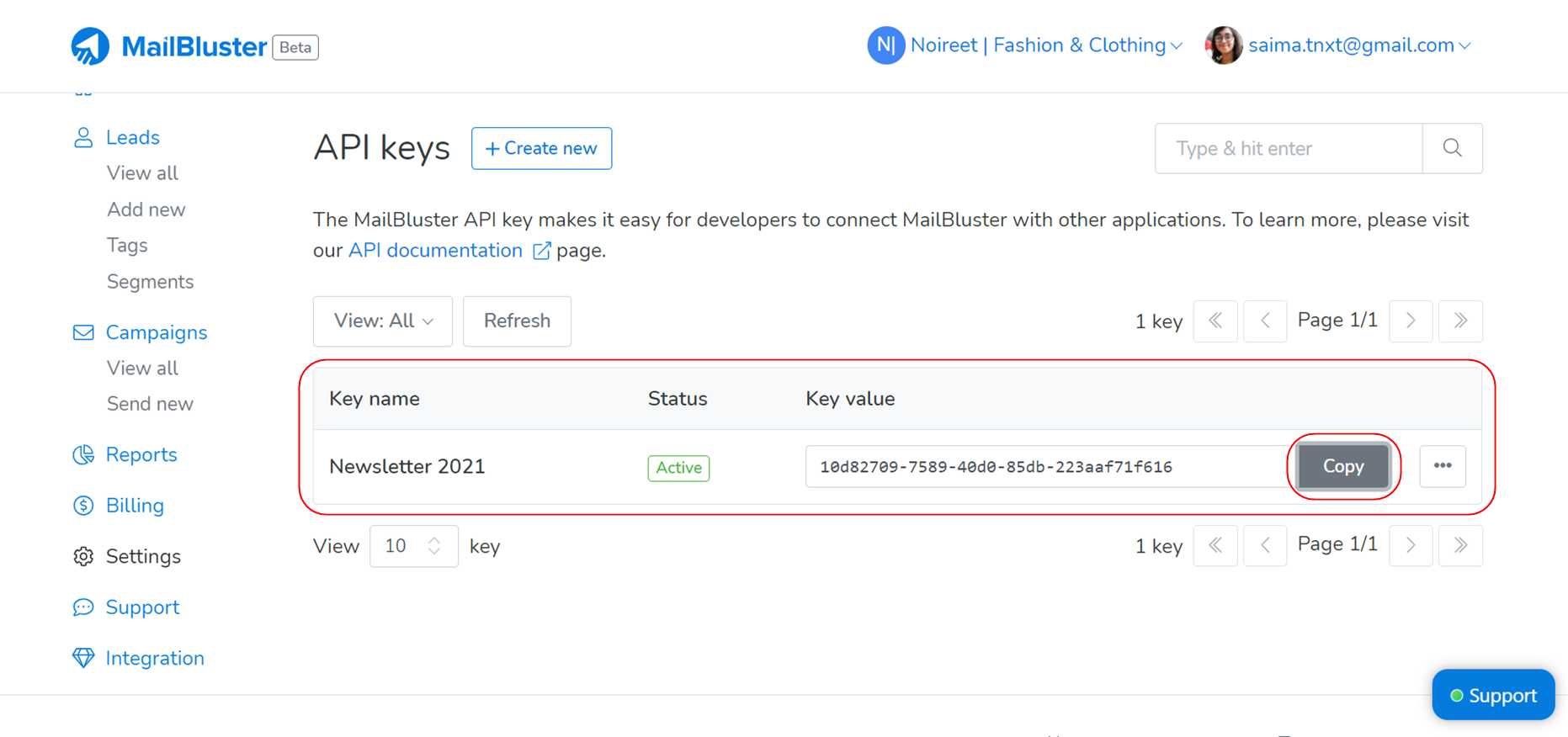Go to last page using top pagination

coord(1461,321)
